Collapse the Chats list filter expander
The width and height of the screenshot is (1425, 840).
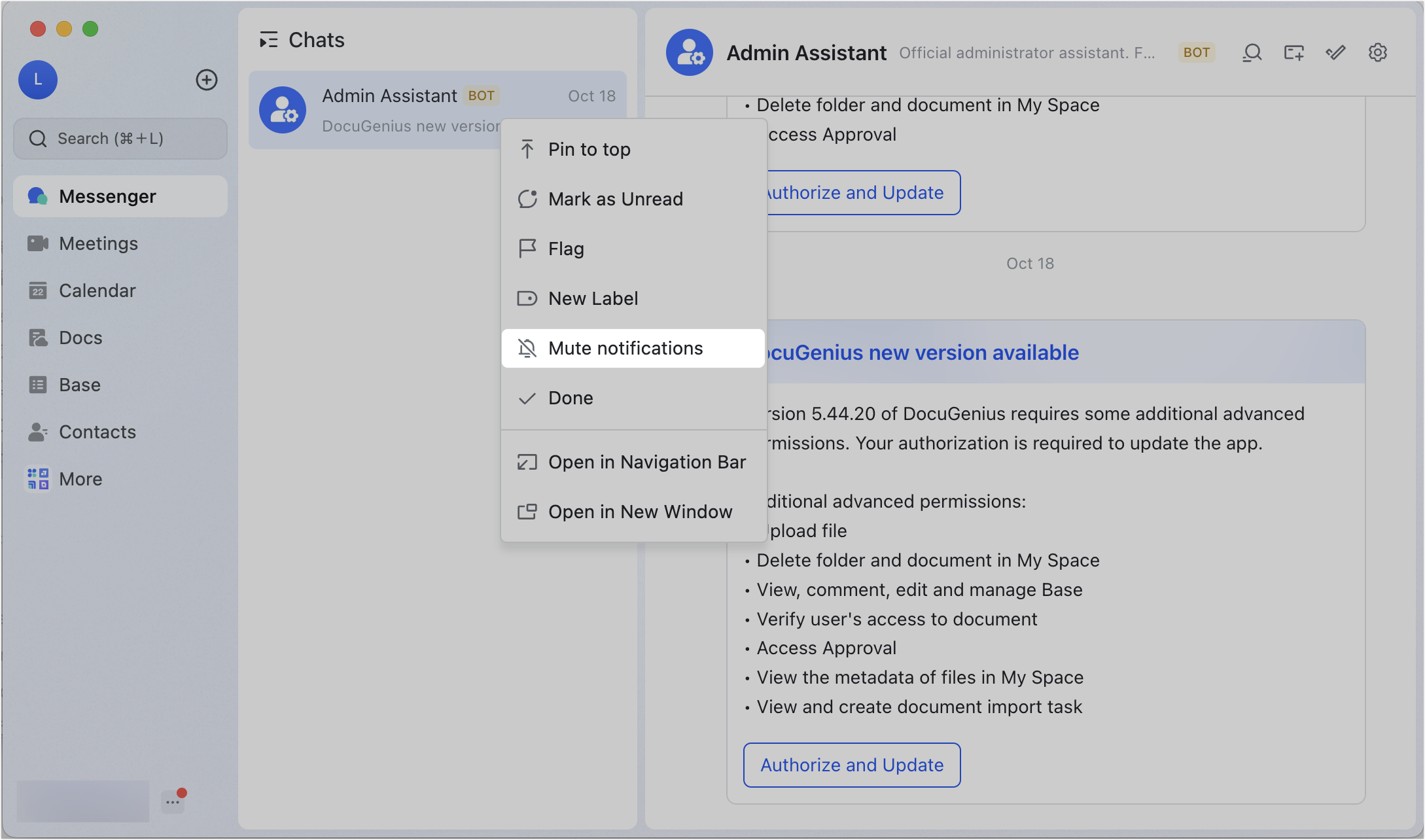[x=268, y=41]
